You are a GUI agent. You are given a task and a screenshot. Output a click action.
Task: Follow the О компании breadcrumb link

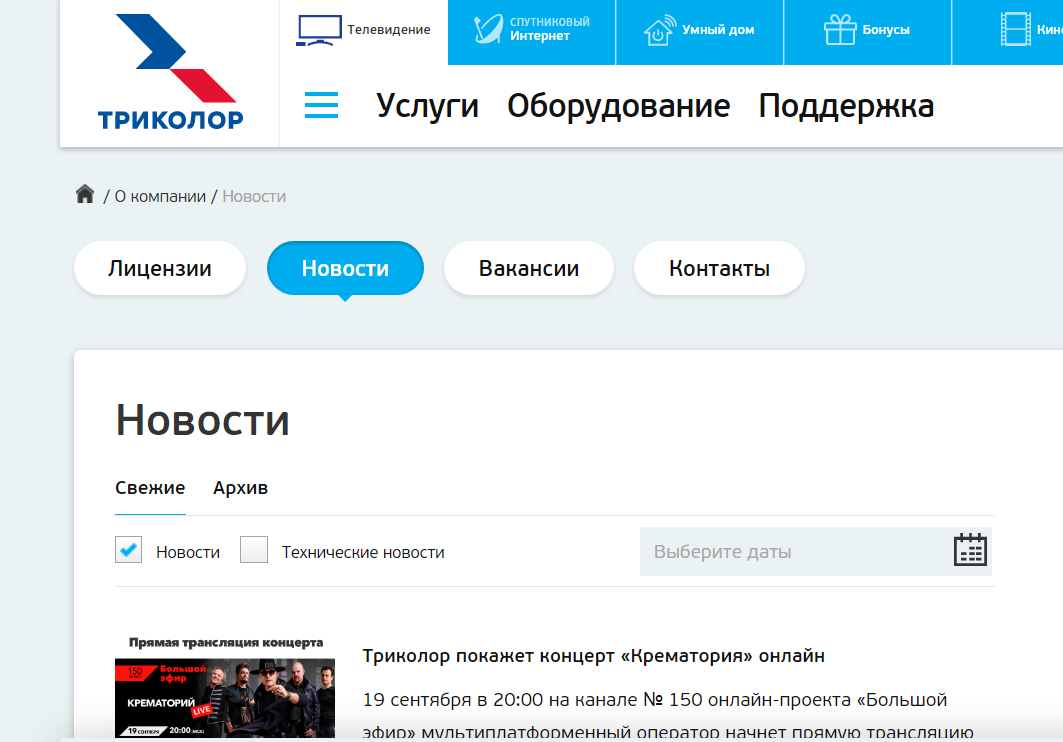coord(160,197)
